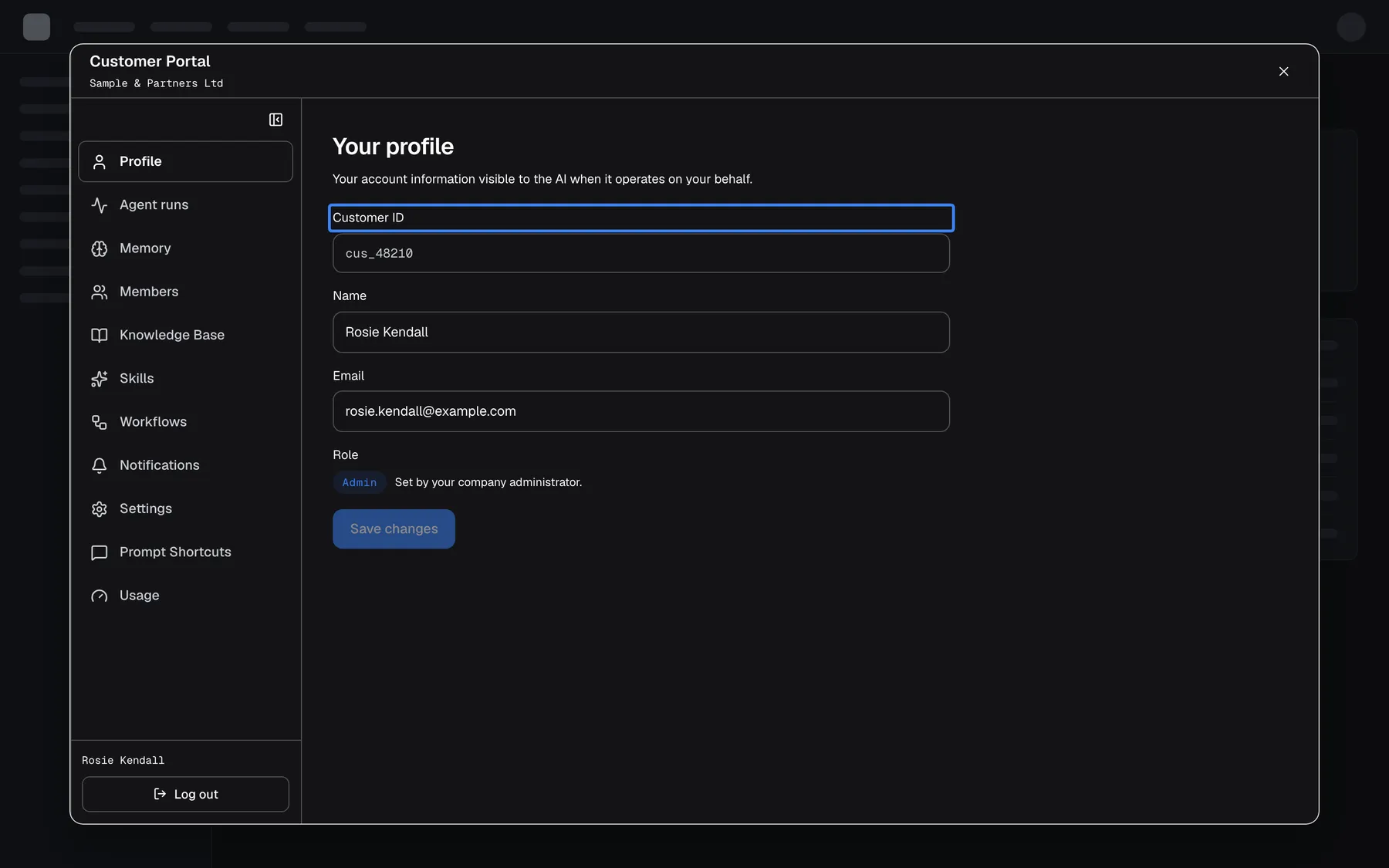Click the background app logo square

(36, 27)
